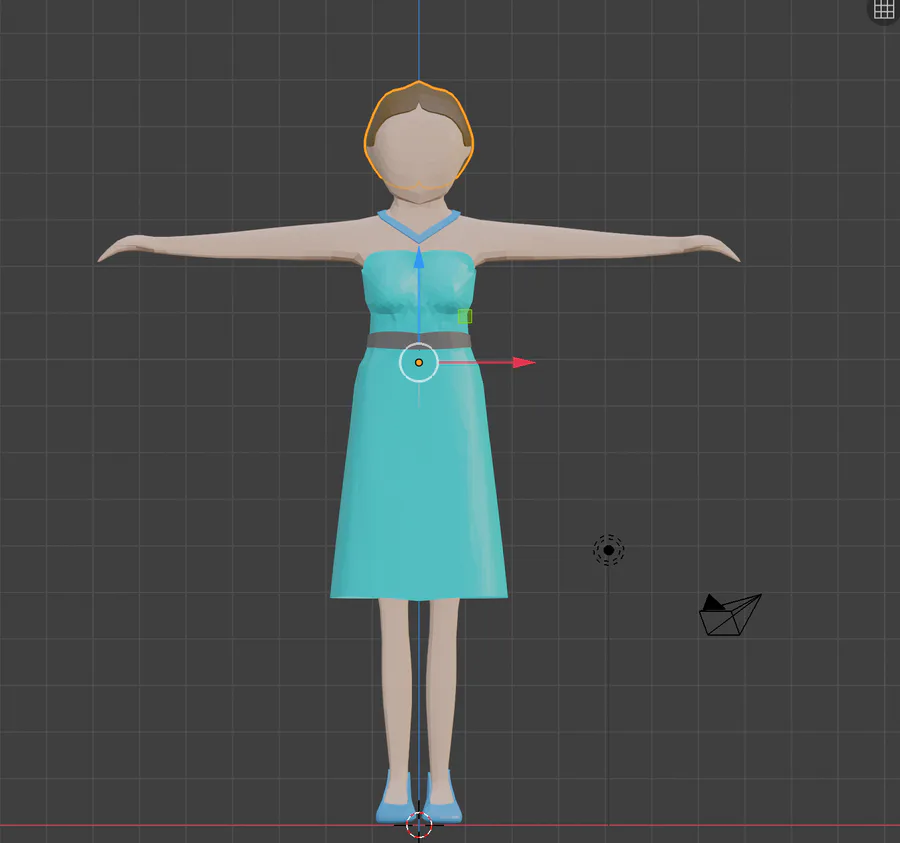
Task: Select the point light object
Action: 608,550
